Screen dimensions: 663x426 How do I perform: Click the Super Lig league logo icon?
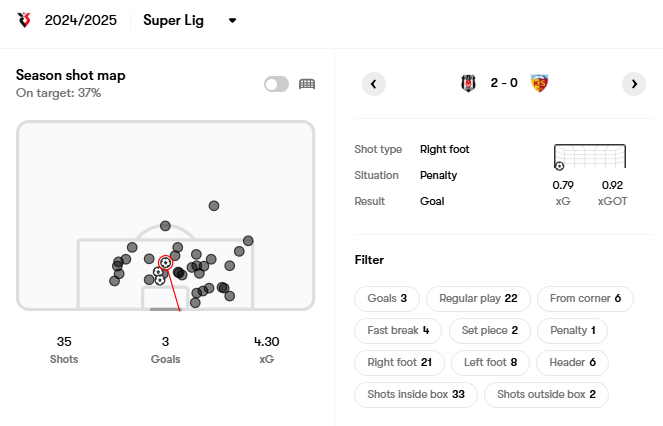point(24,20)
